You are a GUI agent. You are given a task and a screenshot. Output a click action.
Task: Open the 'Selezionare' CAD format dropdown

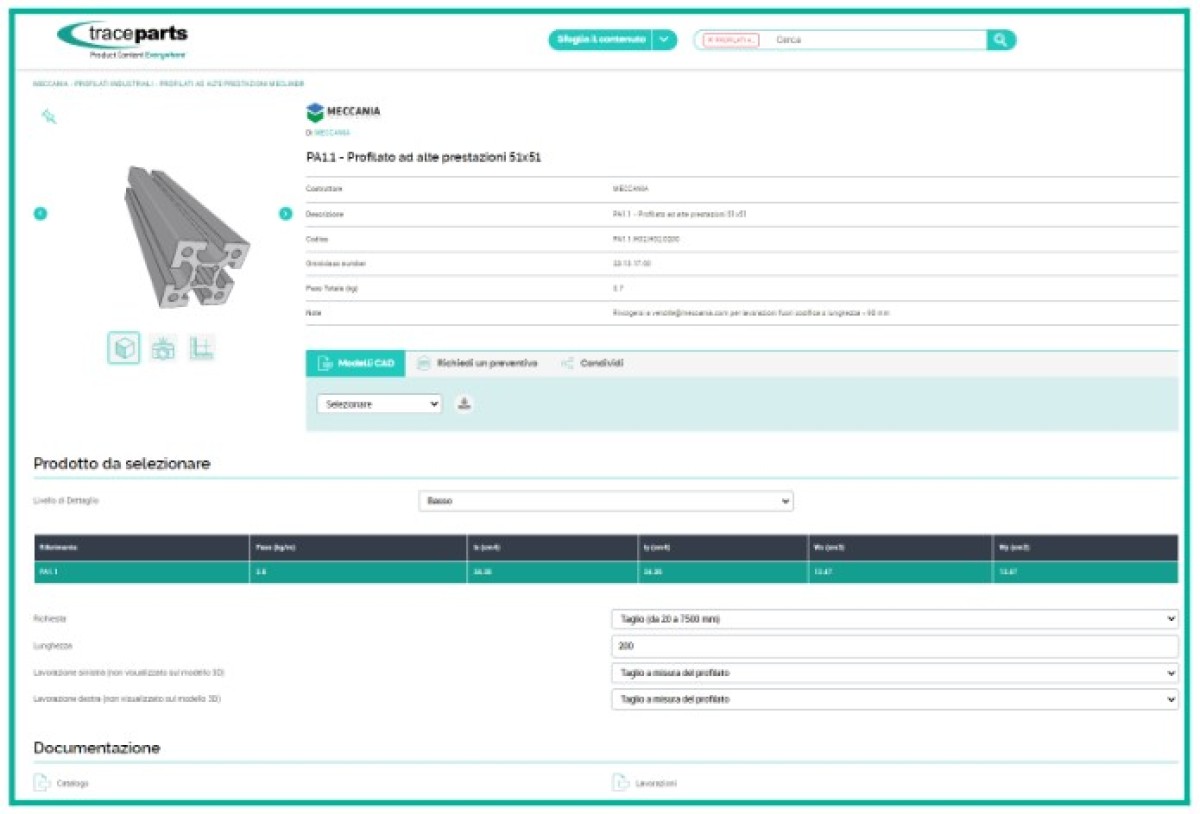(379, 403)
